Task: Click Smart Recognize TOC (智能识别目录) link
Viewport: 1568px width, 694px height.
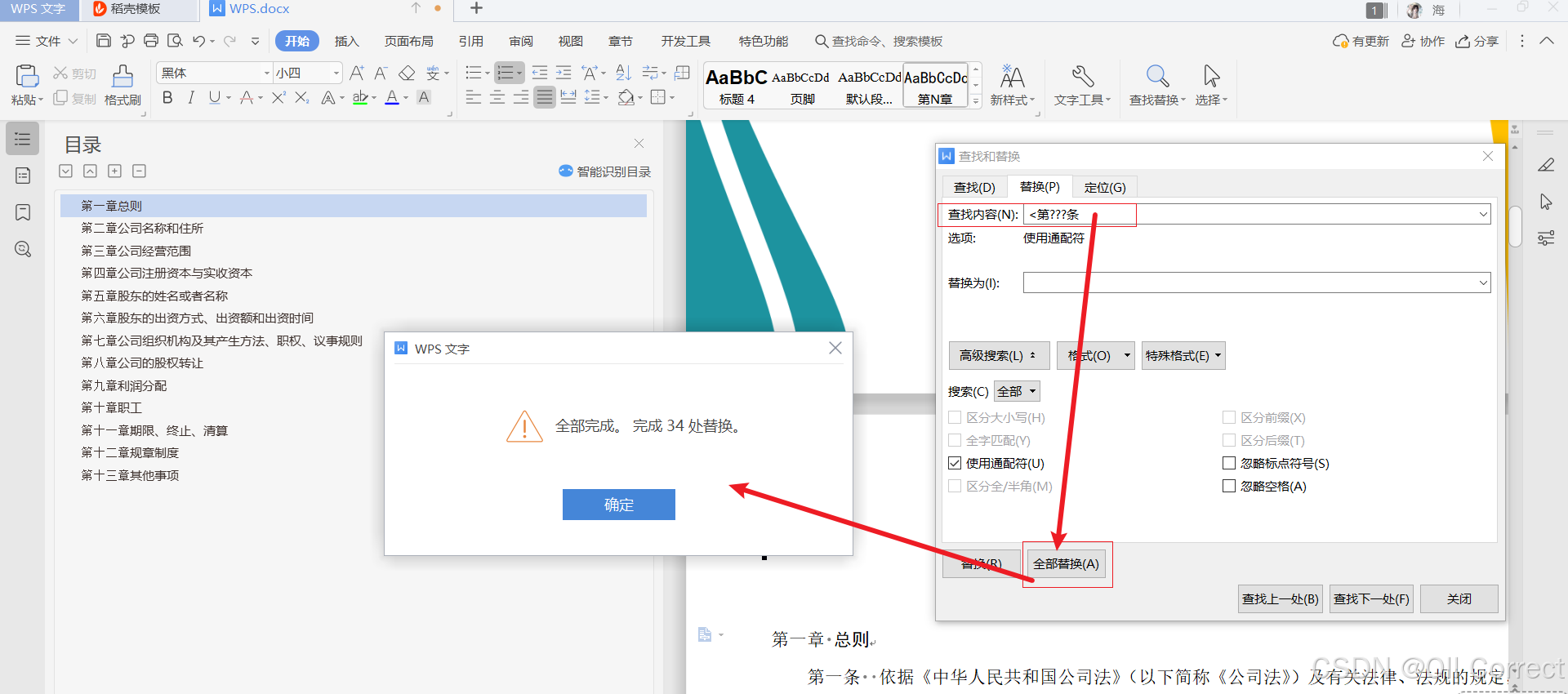Action: [x=605, y=171]
